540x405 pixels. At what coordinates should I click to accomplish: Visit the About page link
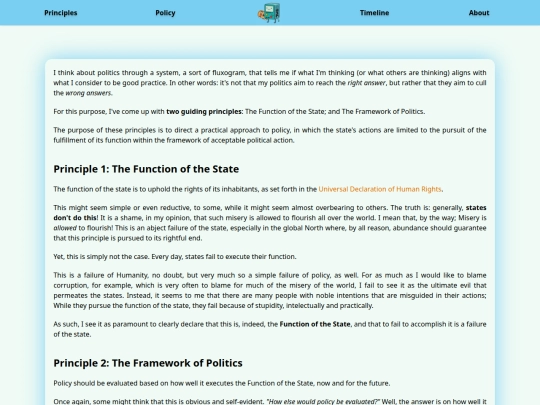(479, 13)
